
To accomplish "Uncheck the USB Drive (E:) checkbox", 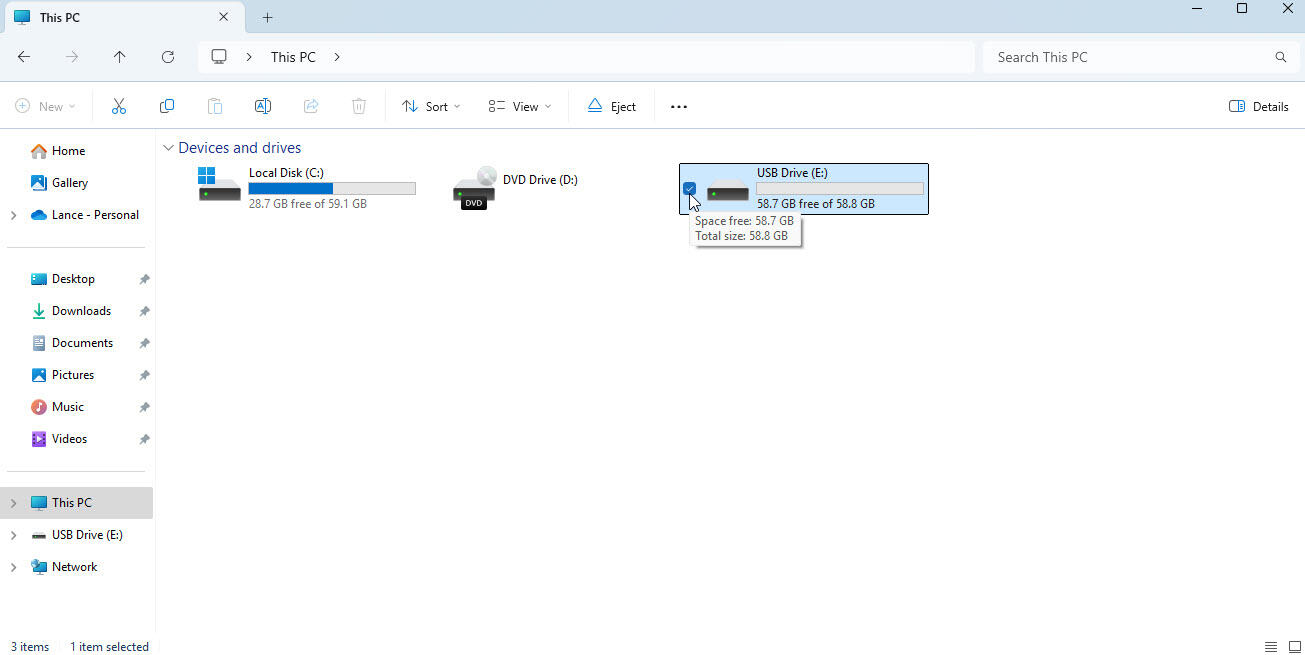I will tap(690, 188).
